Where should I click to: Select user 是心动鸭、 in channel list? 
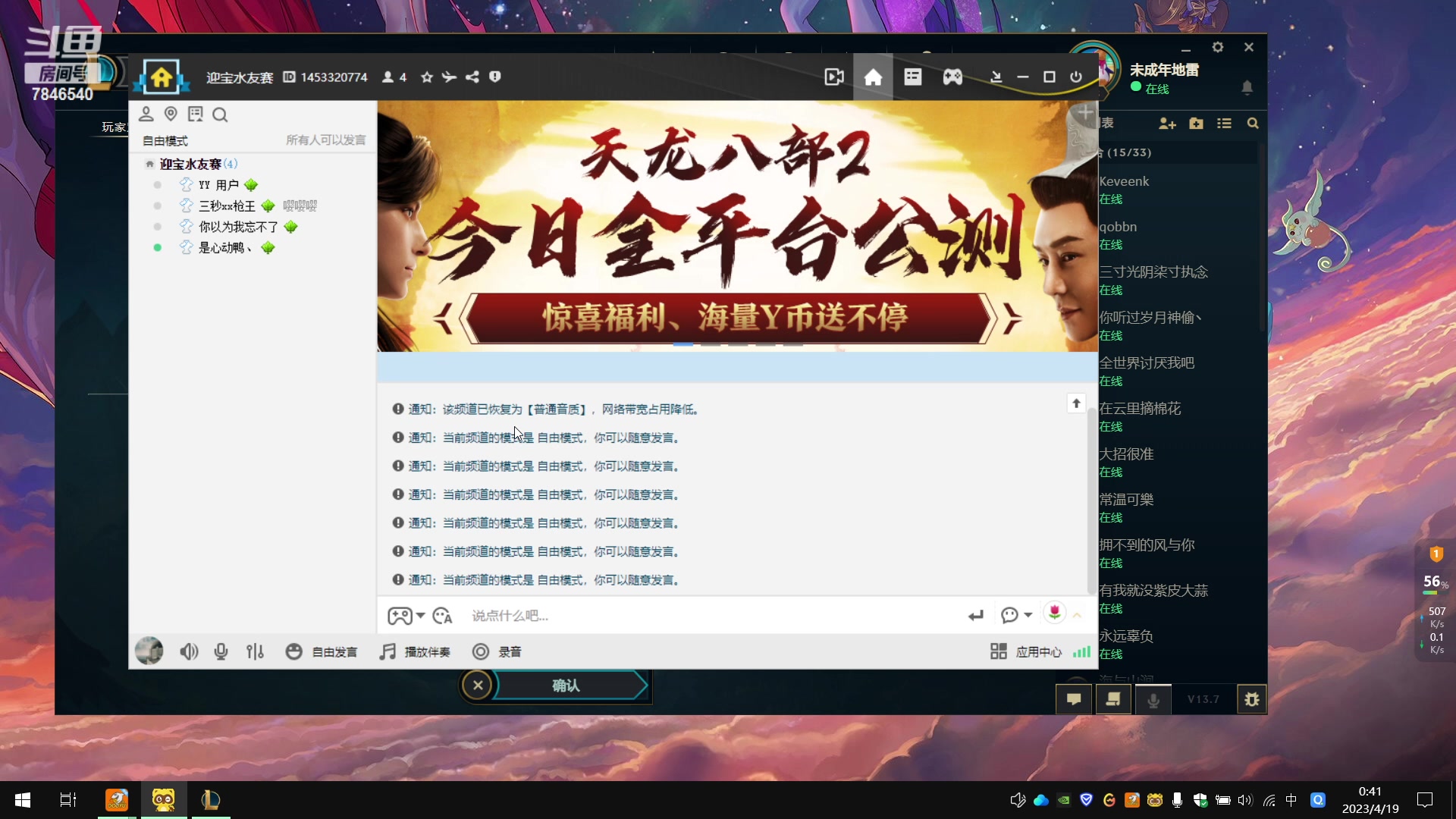(x=225, y=248)
